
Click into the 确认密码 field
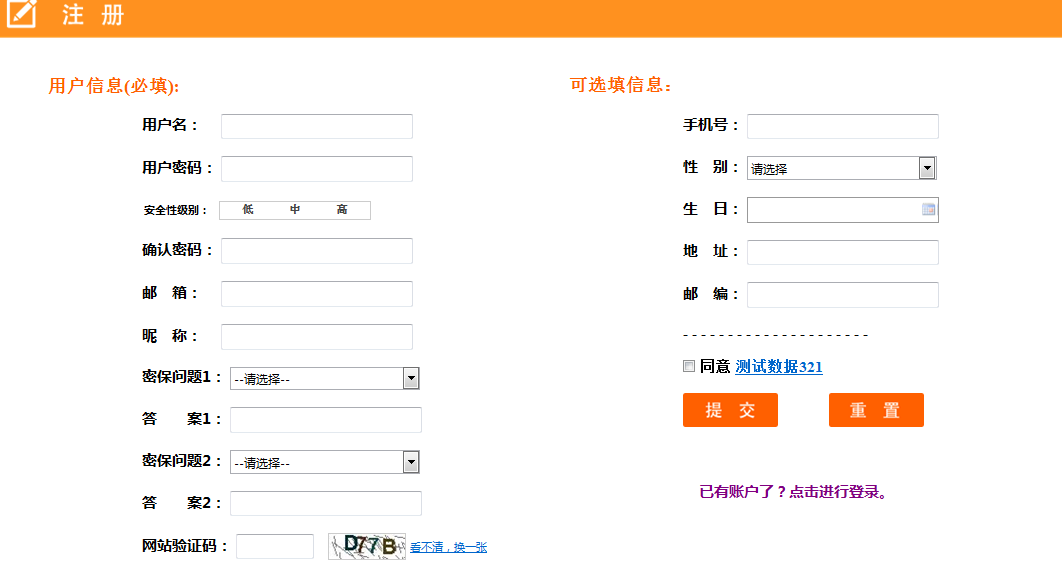(316, 251)
